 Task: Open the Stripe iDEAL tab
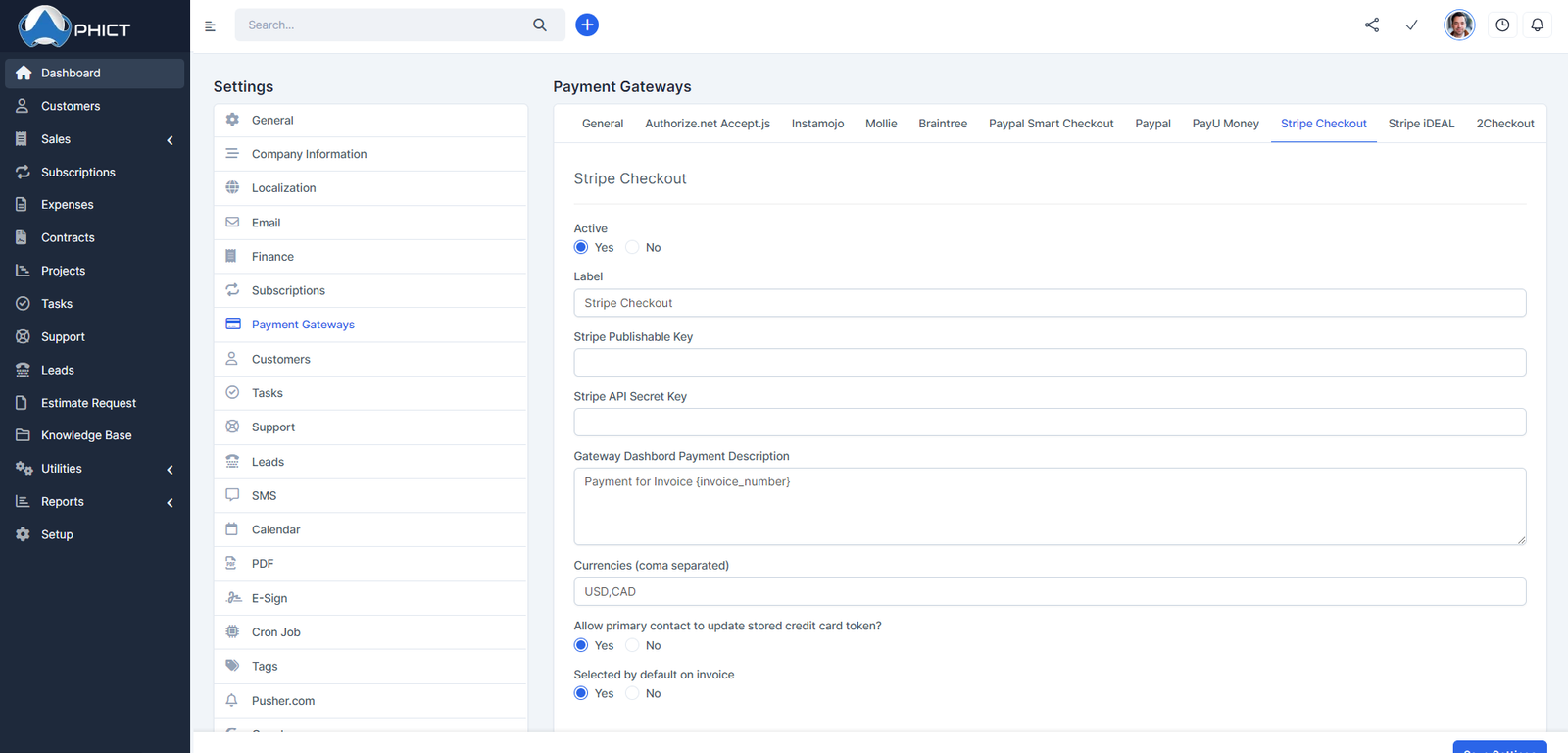[x=1421, y=124]
